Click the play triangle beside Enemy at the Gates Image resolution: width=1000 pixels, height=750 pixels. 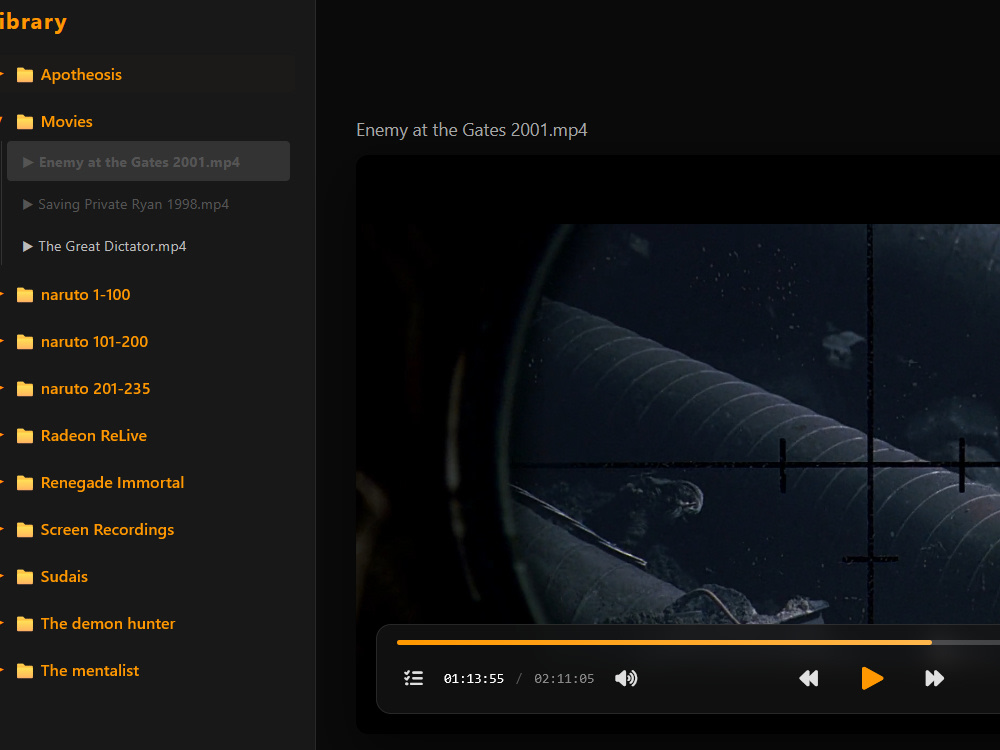point(28,162)
